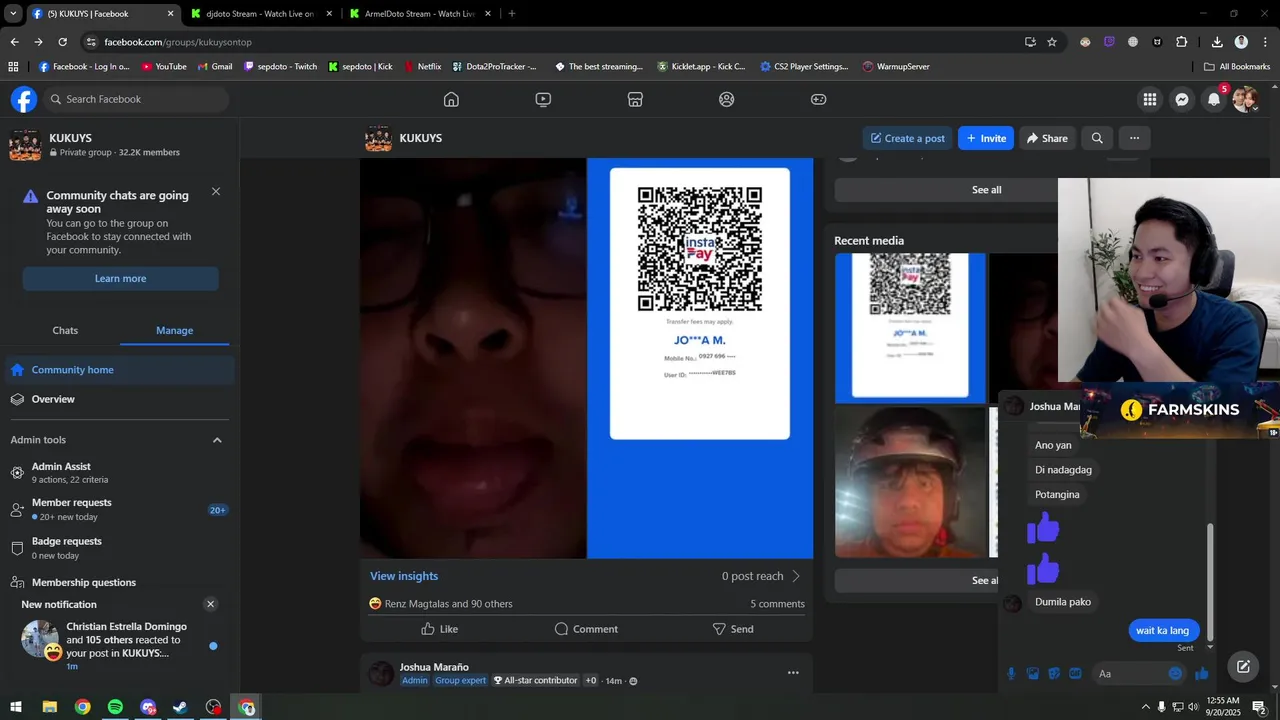Click the chat message Aa field
The image size is (1280, 720).
coord(1140,674)
